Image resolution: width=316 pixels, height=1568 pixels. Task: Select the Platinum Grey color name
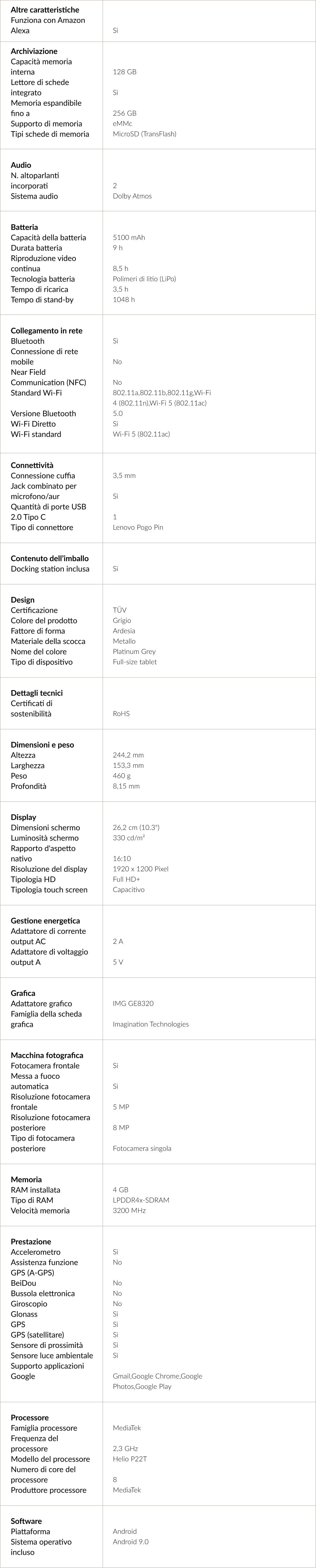[134, 651]
